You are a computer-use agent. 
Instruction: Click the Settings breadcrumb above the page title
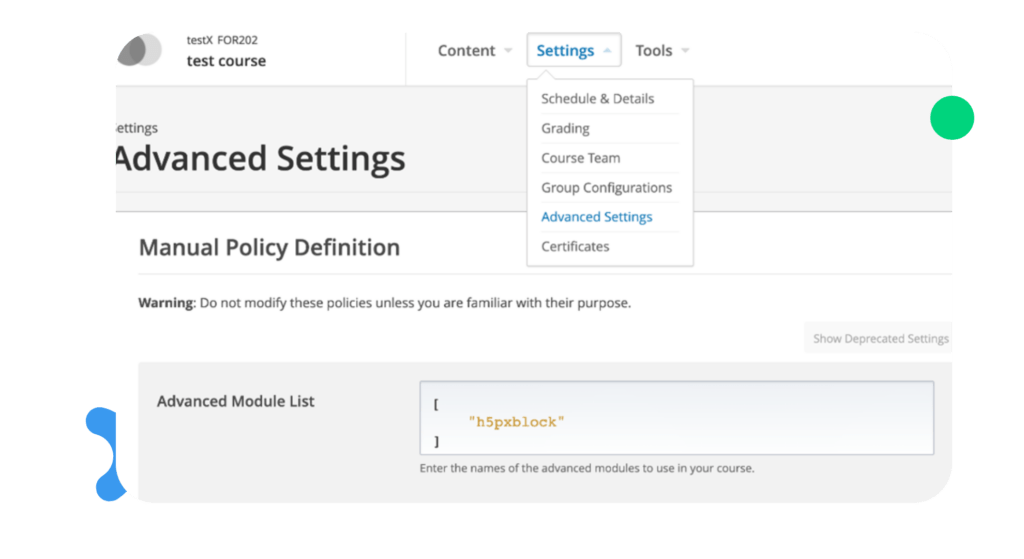click(134, 128)
